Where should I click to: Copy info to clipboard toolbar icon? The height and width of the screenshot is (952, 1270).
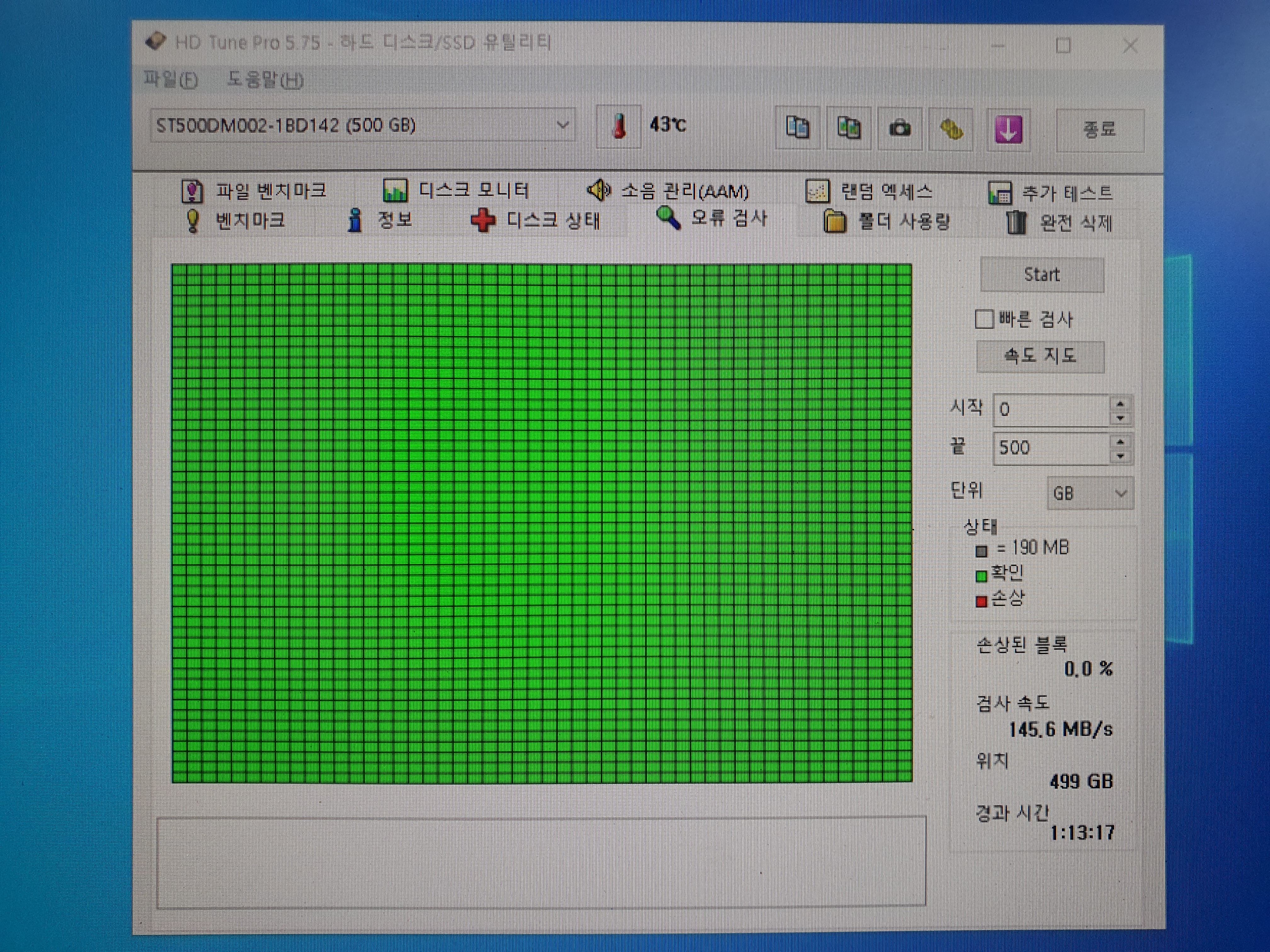coord(798,127)
